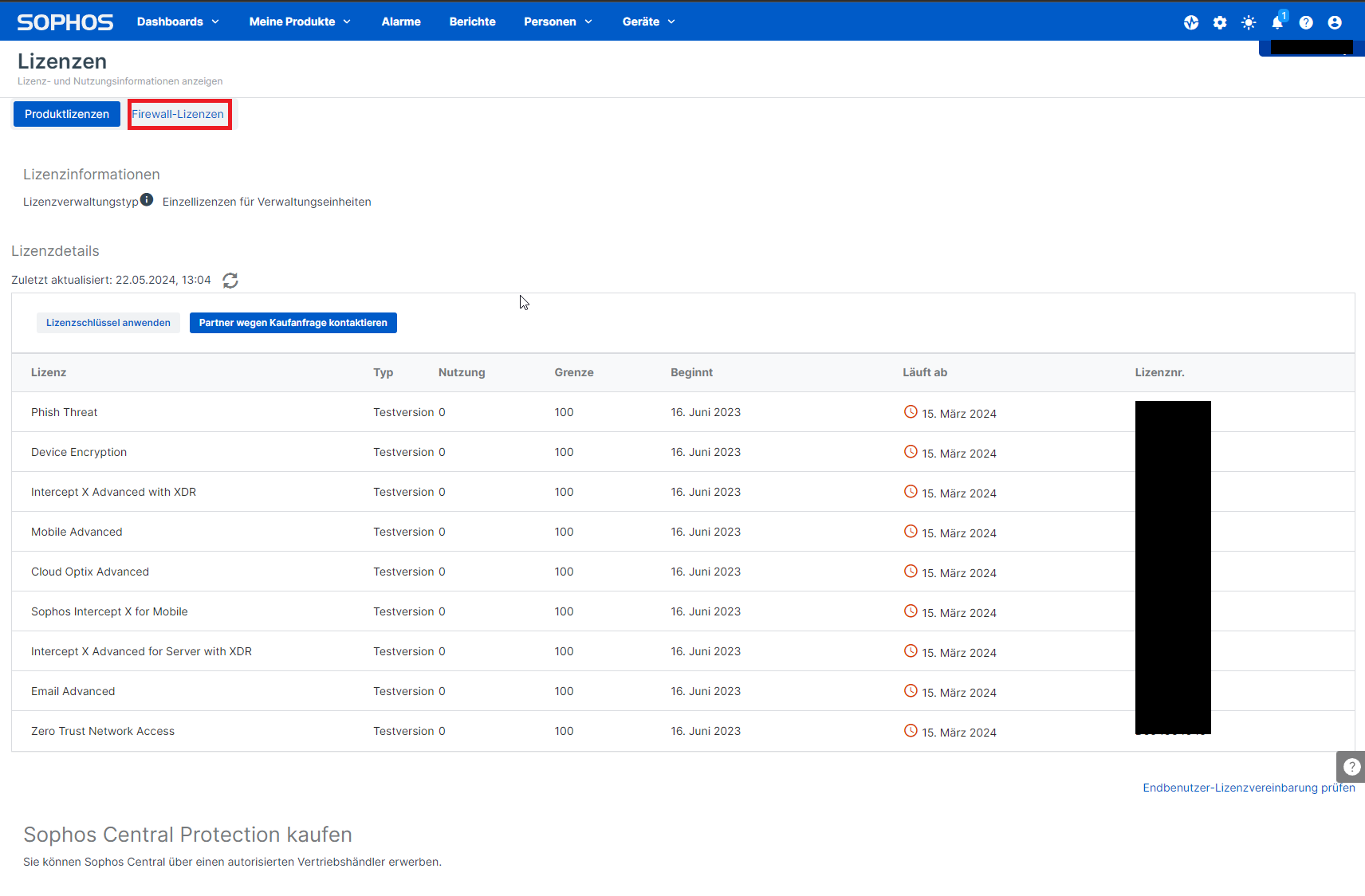Click expiry clock icon for Zero Trust Network Access
The width and height of the screenshot is (1365, 896).
click(911, 730)
